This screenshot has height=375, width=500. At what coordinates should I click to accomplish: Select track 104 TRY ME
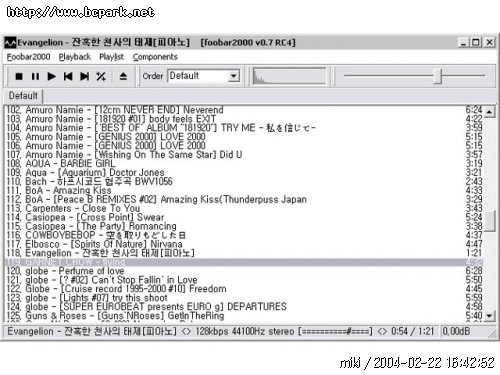click(x=244, y=128)
